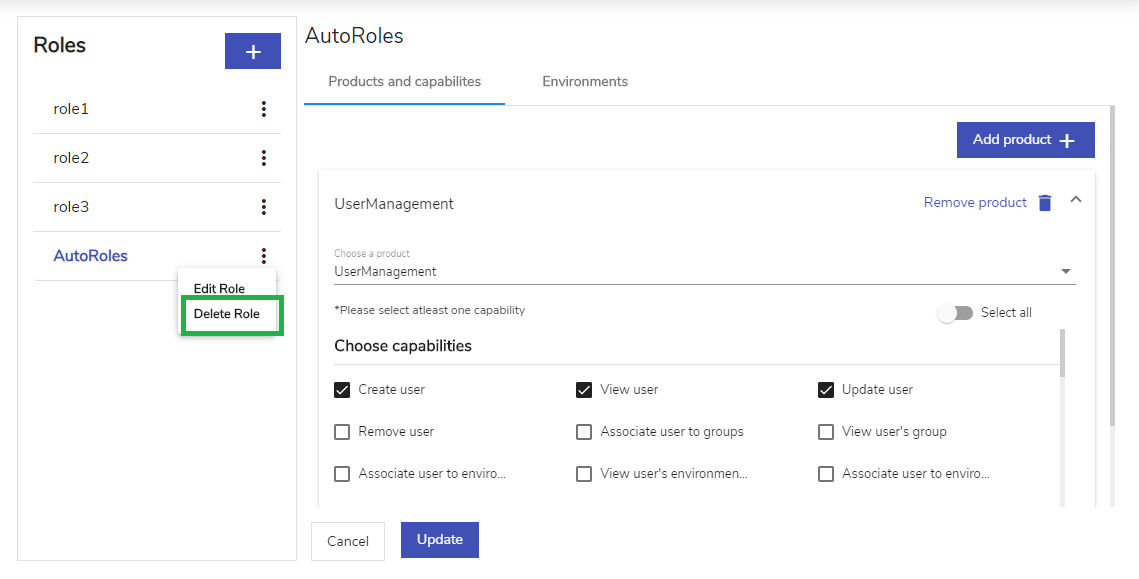Screen dimensions: 1139x579
Task: Click the Cancel button
Action: (x=348, y=541)
